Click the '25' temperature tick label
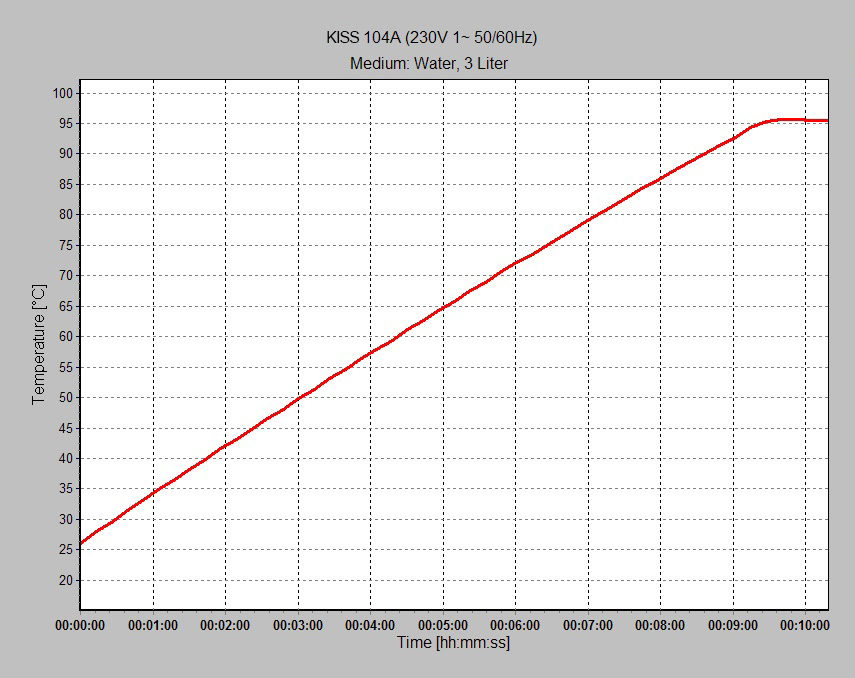This screenshot has width=855, height=678. 65,550
